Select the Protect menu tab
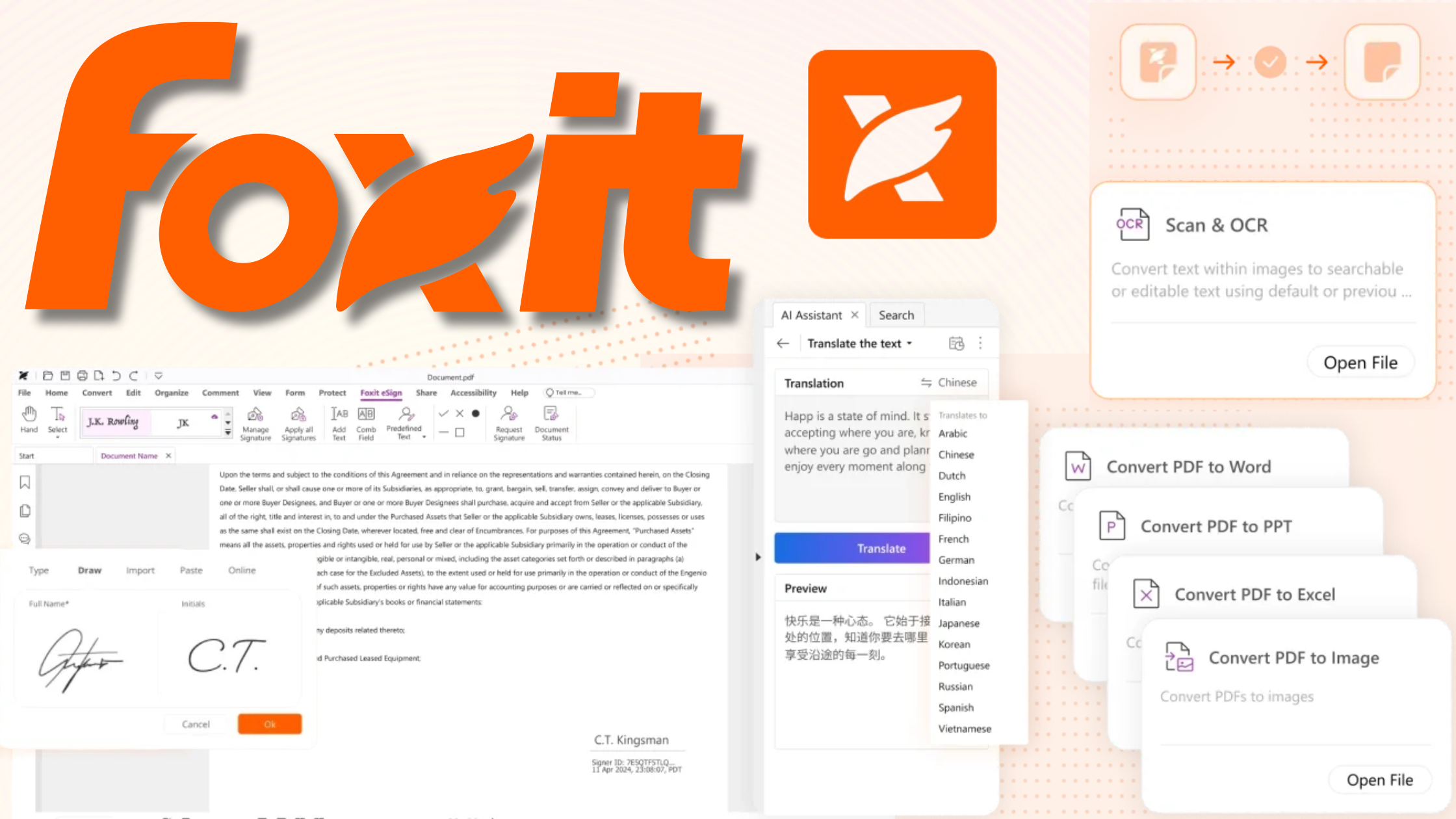The image size is (1456, 819). pos(331,392)
